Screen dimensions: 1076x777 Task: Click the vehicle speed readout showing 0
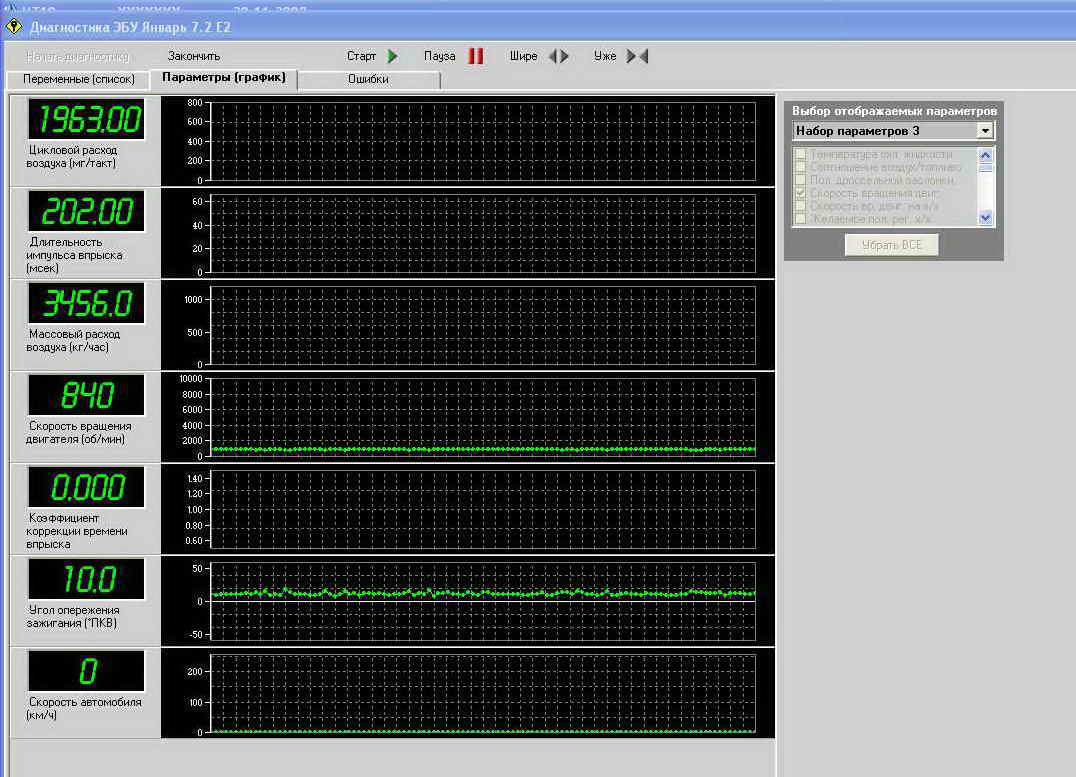pyautogui.click(x=86, y=671)
